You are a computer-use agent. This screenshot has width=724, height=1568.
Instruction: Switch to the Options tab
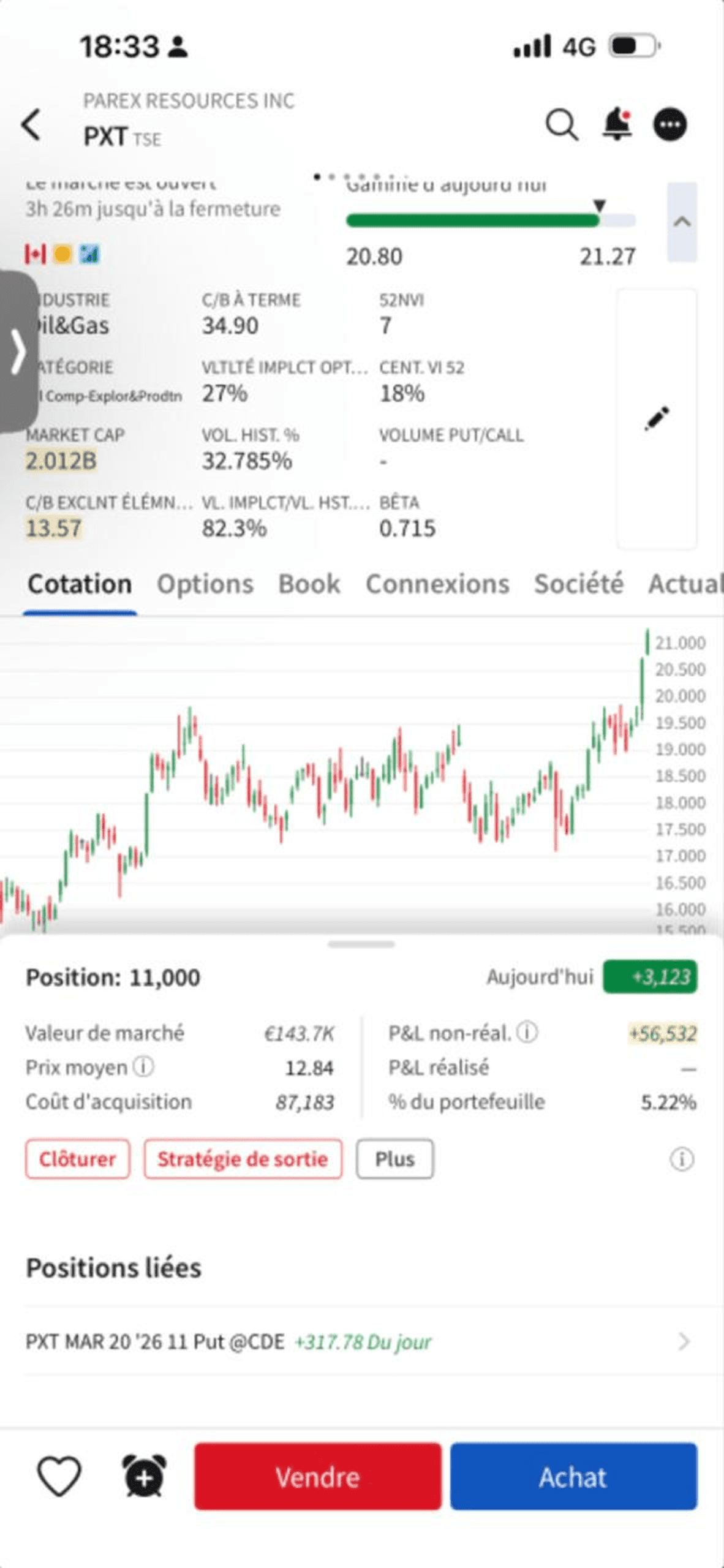click(205, 584)
